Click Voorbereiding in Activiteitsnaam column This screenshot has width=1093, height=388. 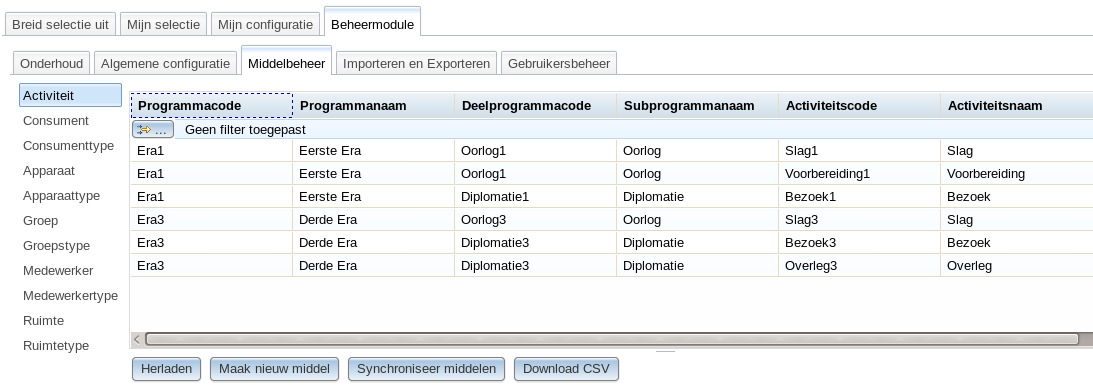[1017, 173]
